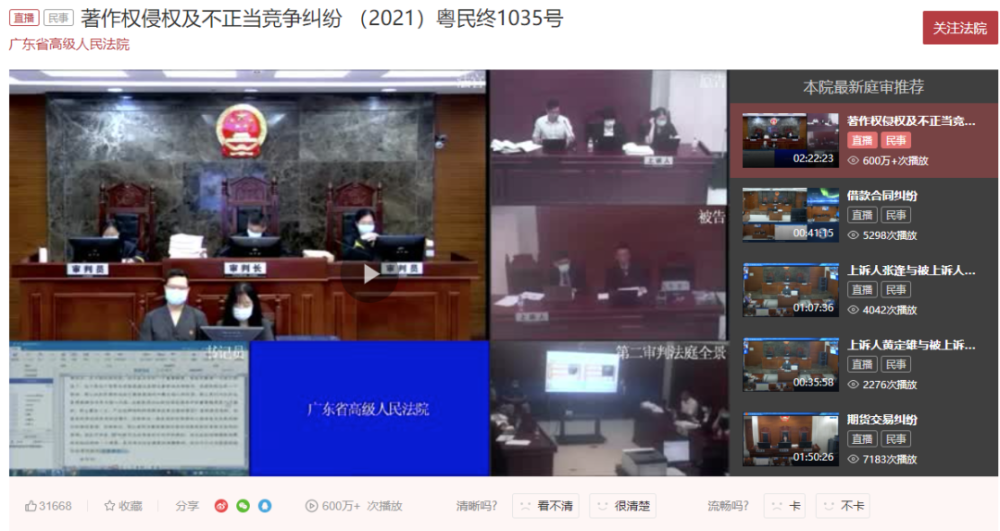
Task: Like the video with thumbs-up 31668
Action: coord(48,506)
